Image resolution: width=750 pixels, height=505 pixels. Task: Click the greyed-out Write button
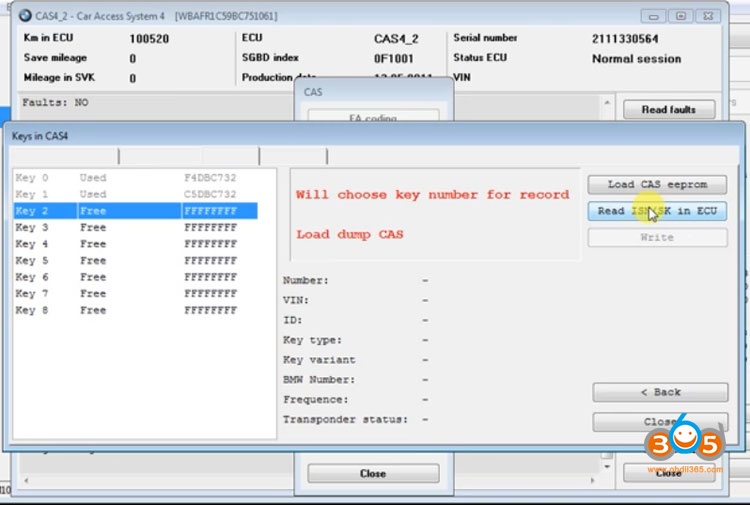tap(657, 237)
